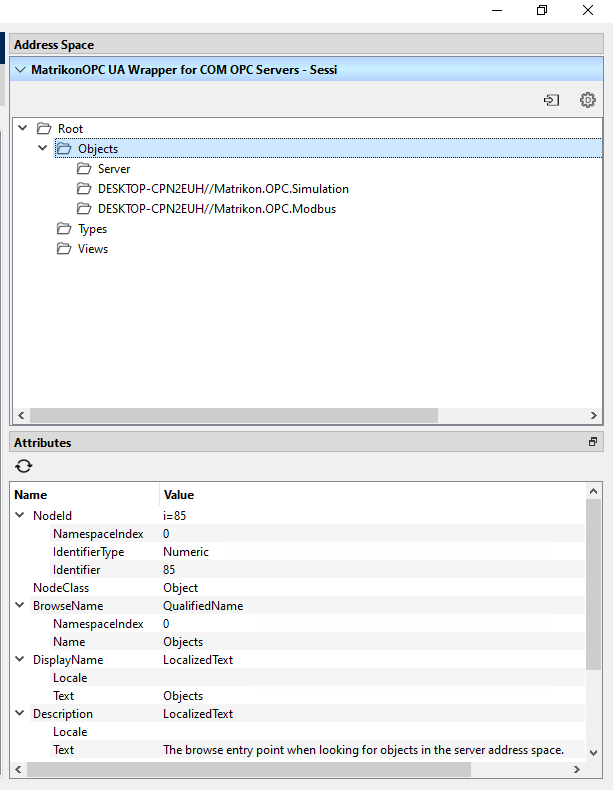The image size is (613, 790).
Task: Click the Address Space panel title
Action: 54,45
